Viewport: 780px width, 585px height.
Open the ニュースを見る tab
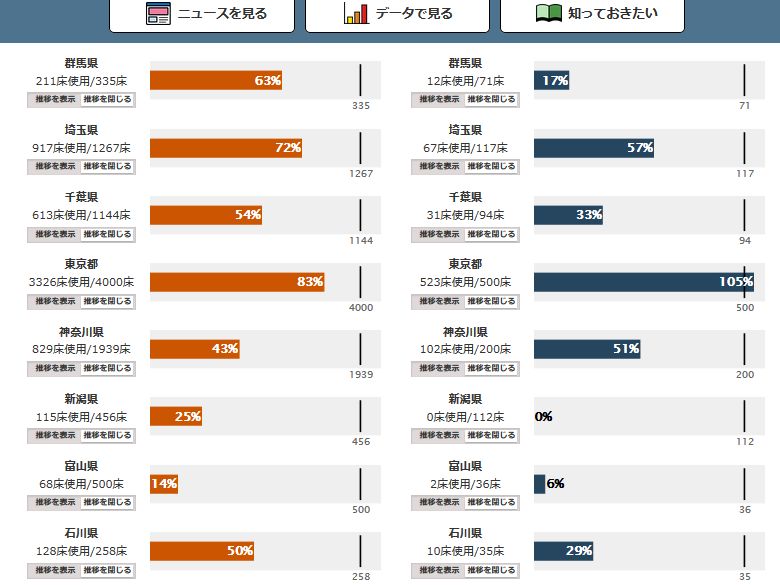202,14
